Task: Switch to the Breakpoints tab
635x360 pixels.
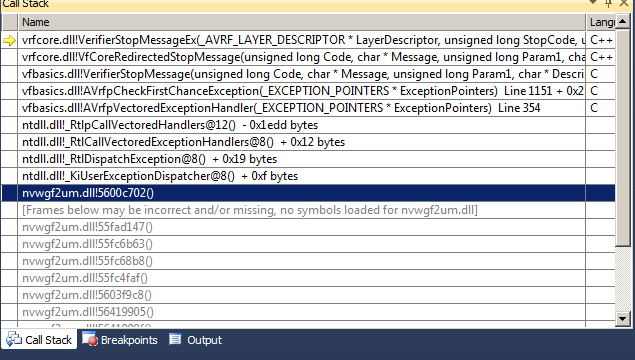Action: 120,340
